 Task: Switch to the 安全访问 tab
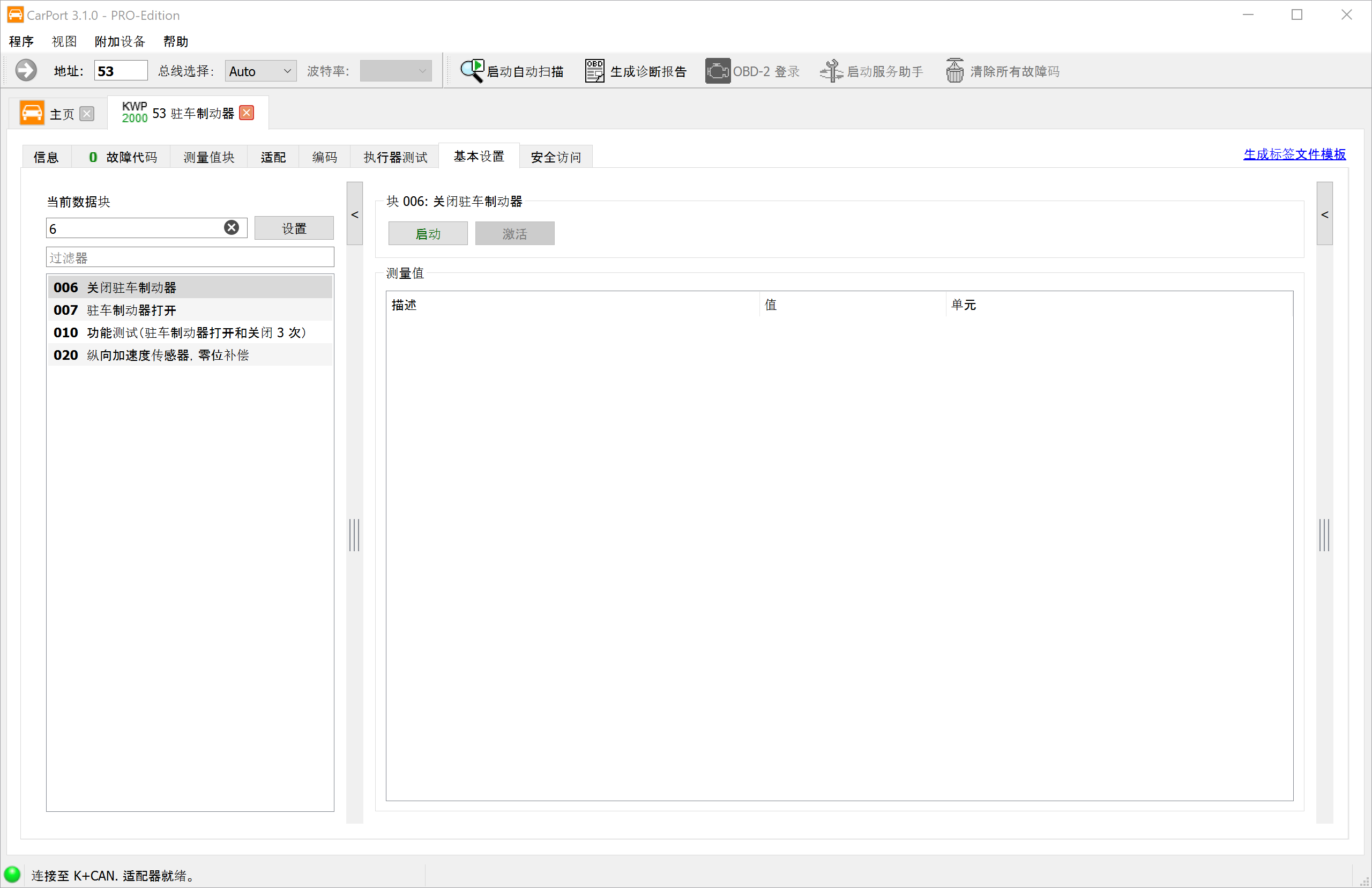coord(555,157)
